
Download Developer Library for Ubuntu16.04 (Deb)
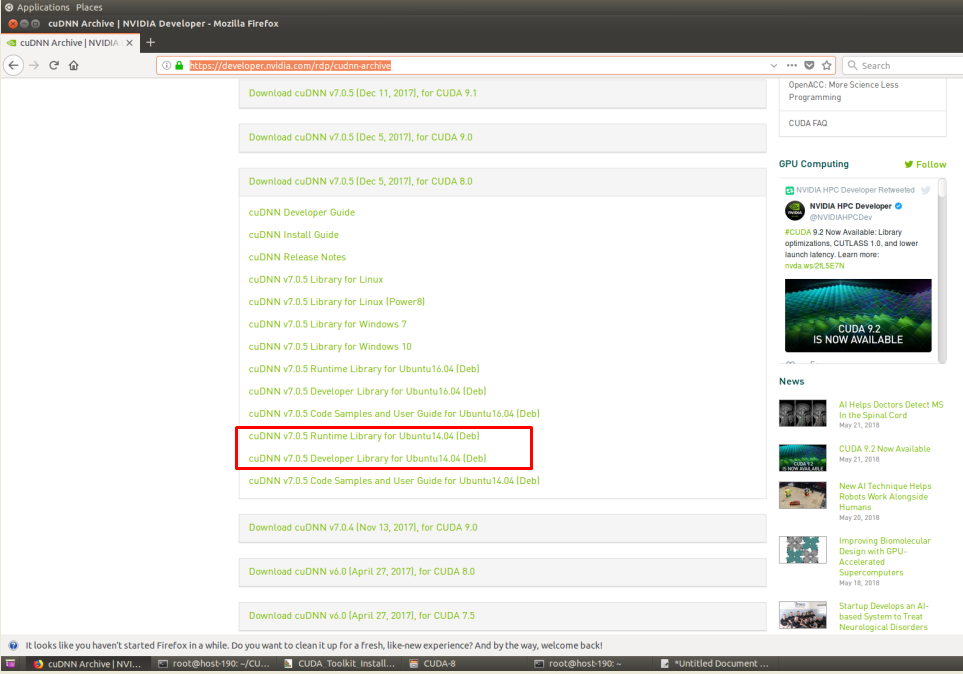pos(367,391)
